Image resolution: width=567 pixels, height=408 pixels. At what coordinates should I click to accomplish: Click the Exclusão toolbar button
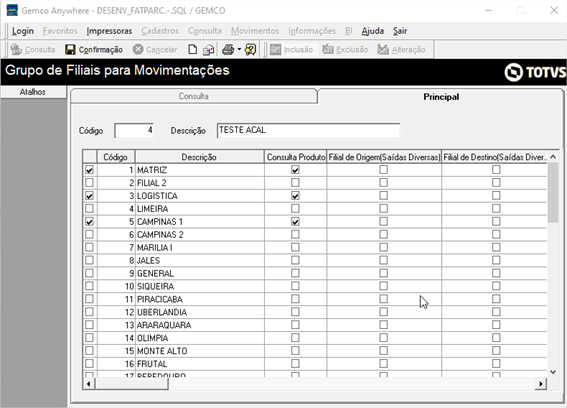pyautogui.click(x=345, y=50)
